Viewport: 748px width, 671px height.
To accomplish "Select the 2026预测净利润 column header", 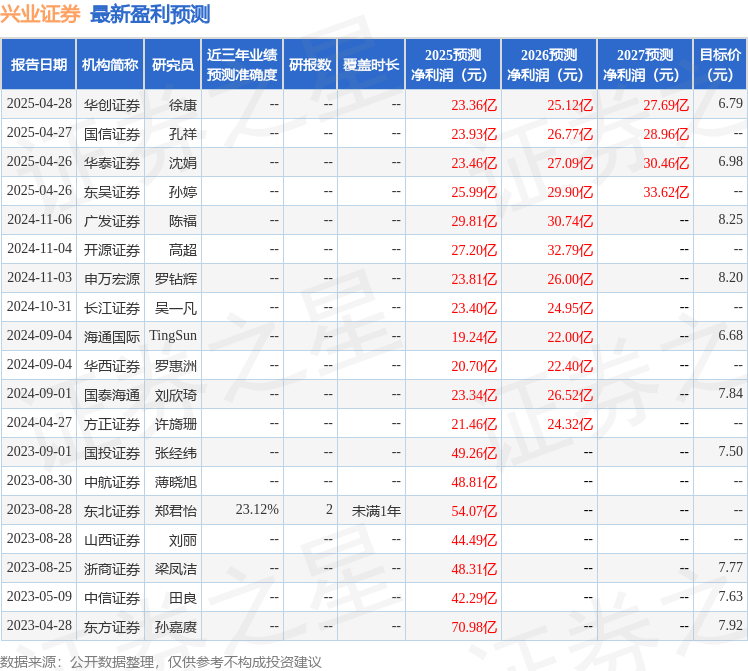I will pyautogui.click(x=549, y=64).
